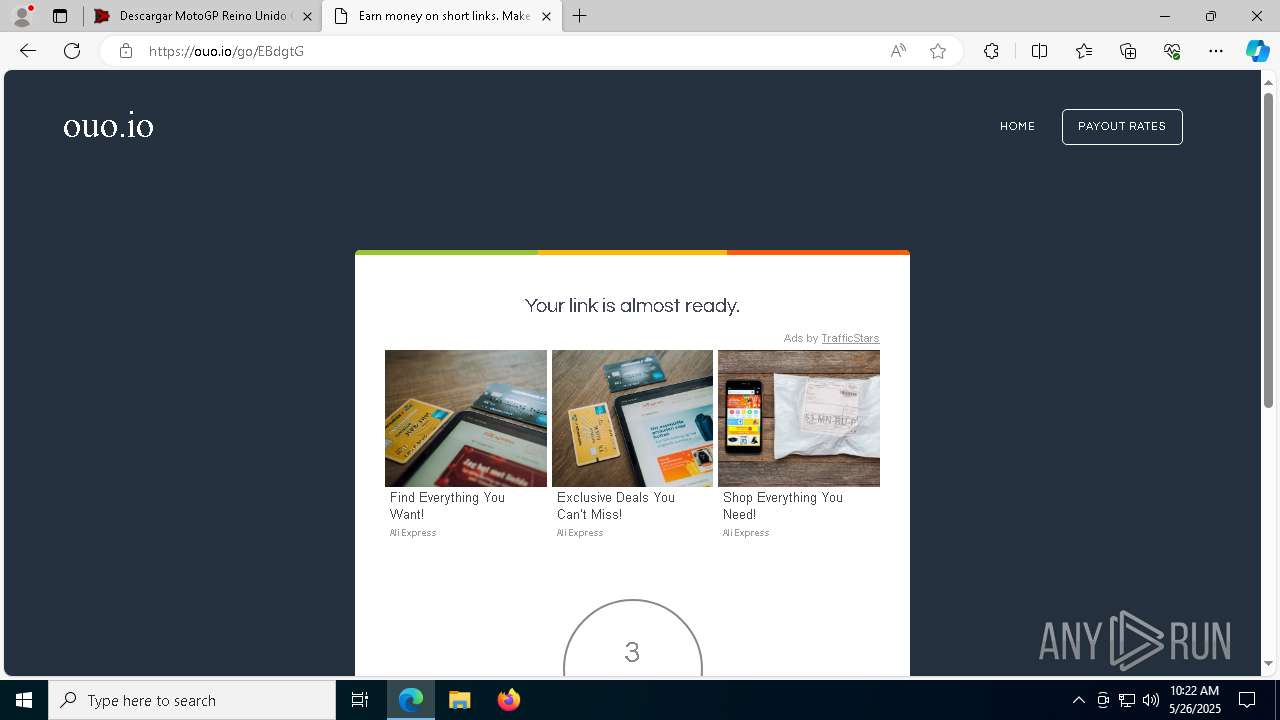Image resolution: width=1280 pixels, height=720 pixels.
Task: Follow the TrafficStars ads link
Action: pos(850,338)
